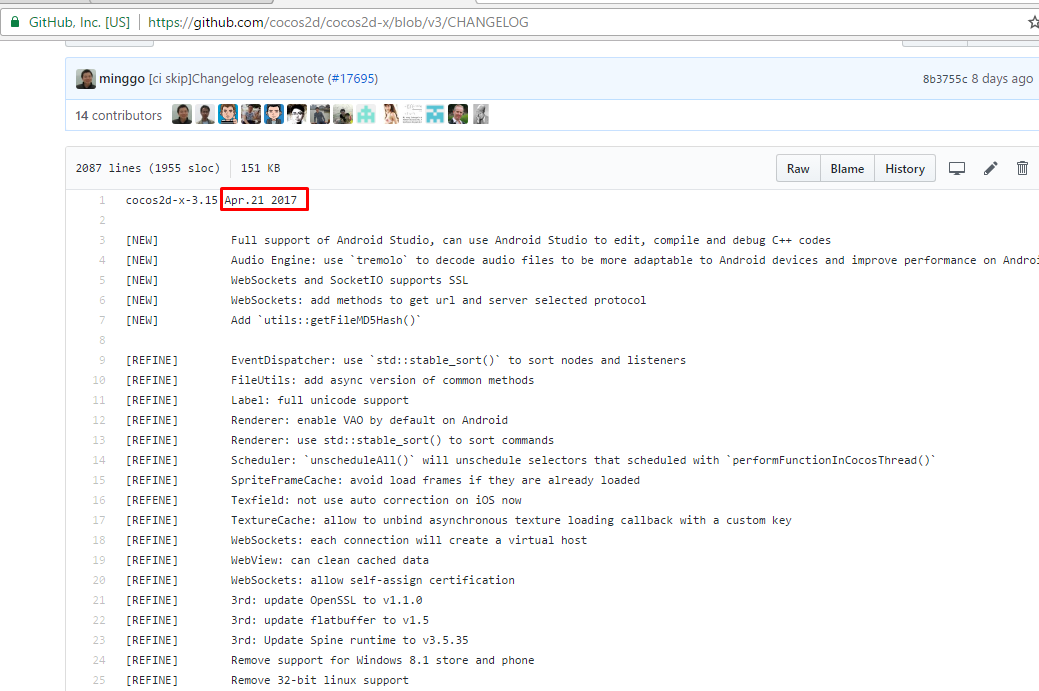Show the file's commit History
This screenshot has height=691, width=1039.
[904, 168]
